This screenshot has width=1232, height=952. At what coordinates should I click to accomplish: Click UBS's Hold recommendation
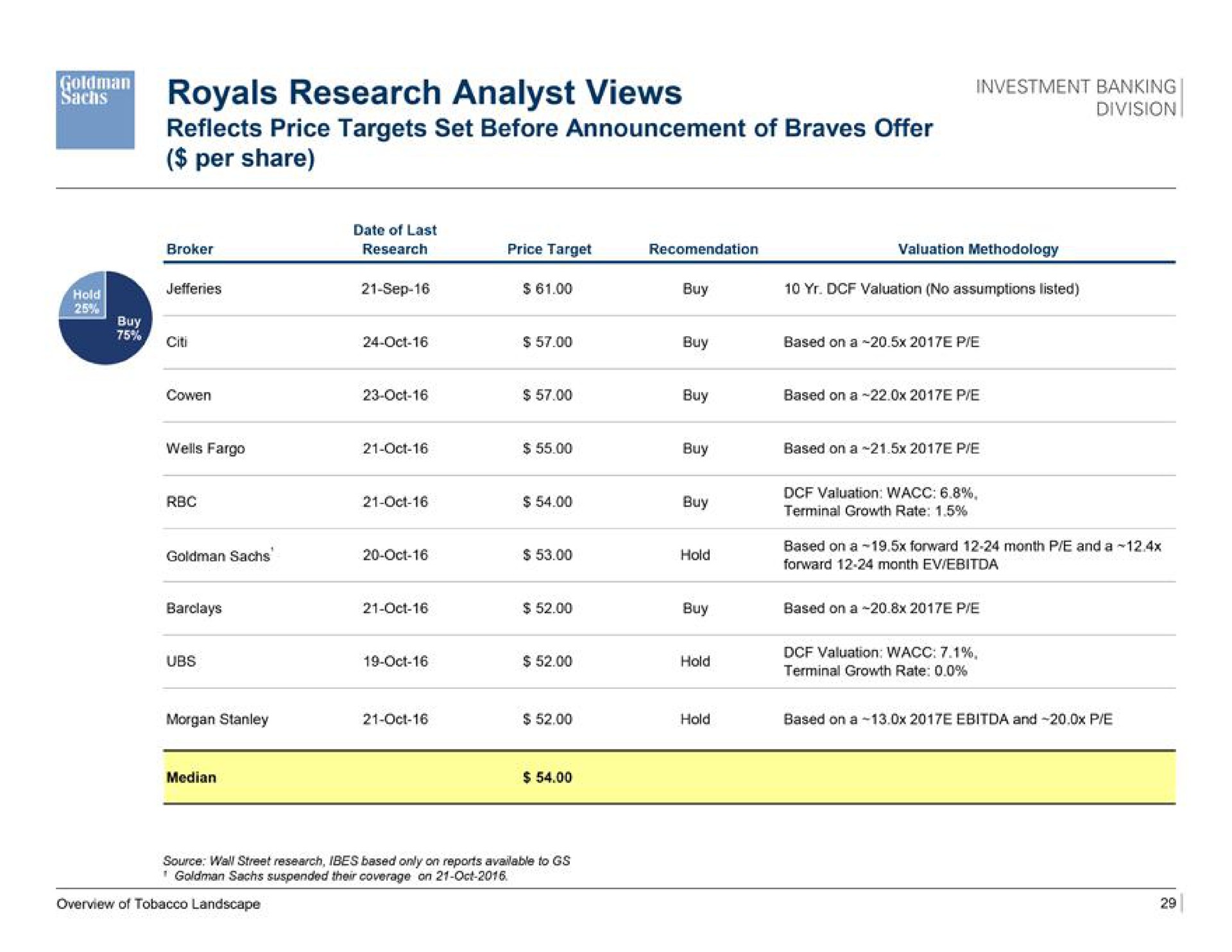pos(696,661)
